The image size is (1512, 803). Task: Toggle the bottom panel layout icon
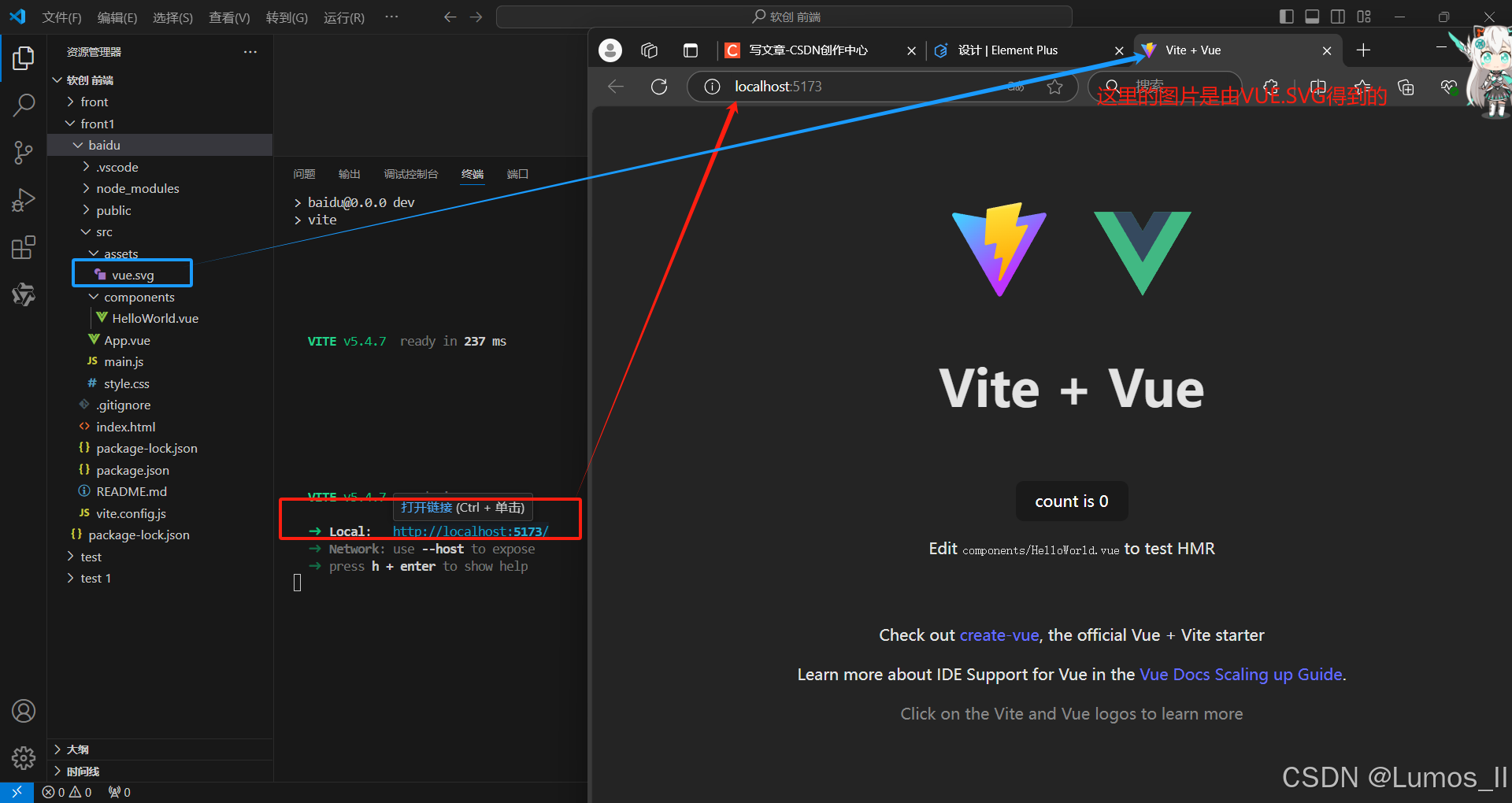(x=1312, y=17)
